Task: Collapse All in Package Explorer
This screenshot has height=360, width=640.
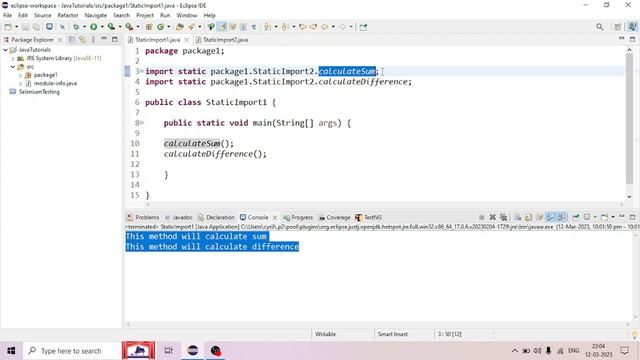Action: [x=72, y=40]
